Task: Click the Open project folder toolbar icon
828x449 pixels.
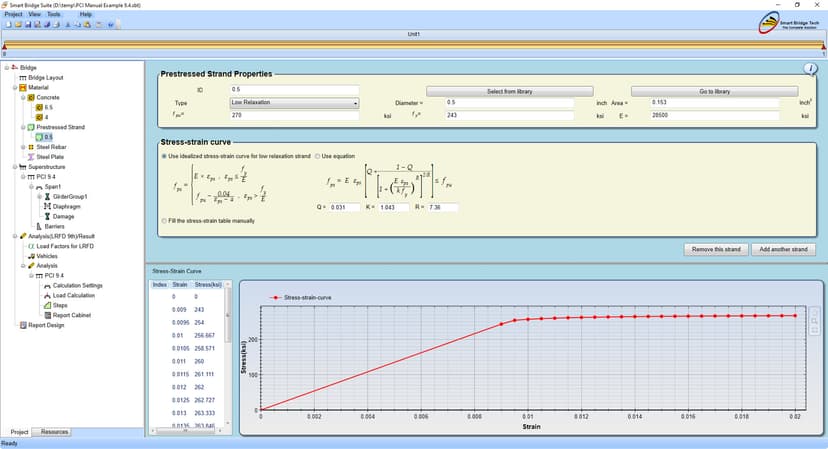Action: click(x=18, y=24)
